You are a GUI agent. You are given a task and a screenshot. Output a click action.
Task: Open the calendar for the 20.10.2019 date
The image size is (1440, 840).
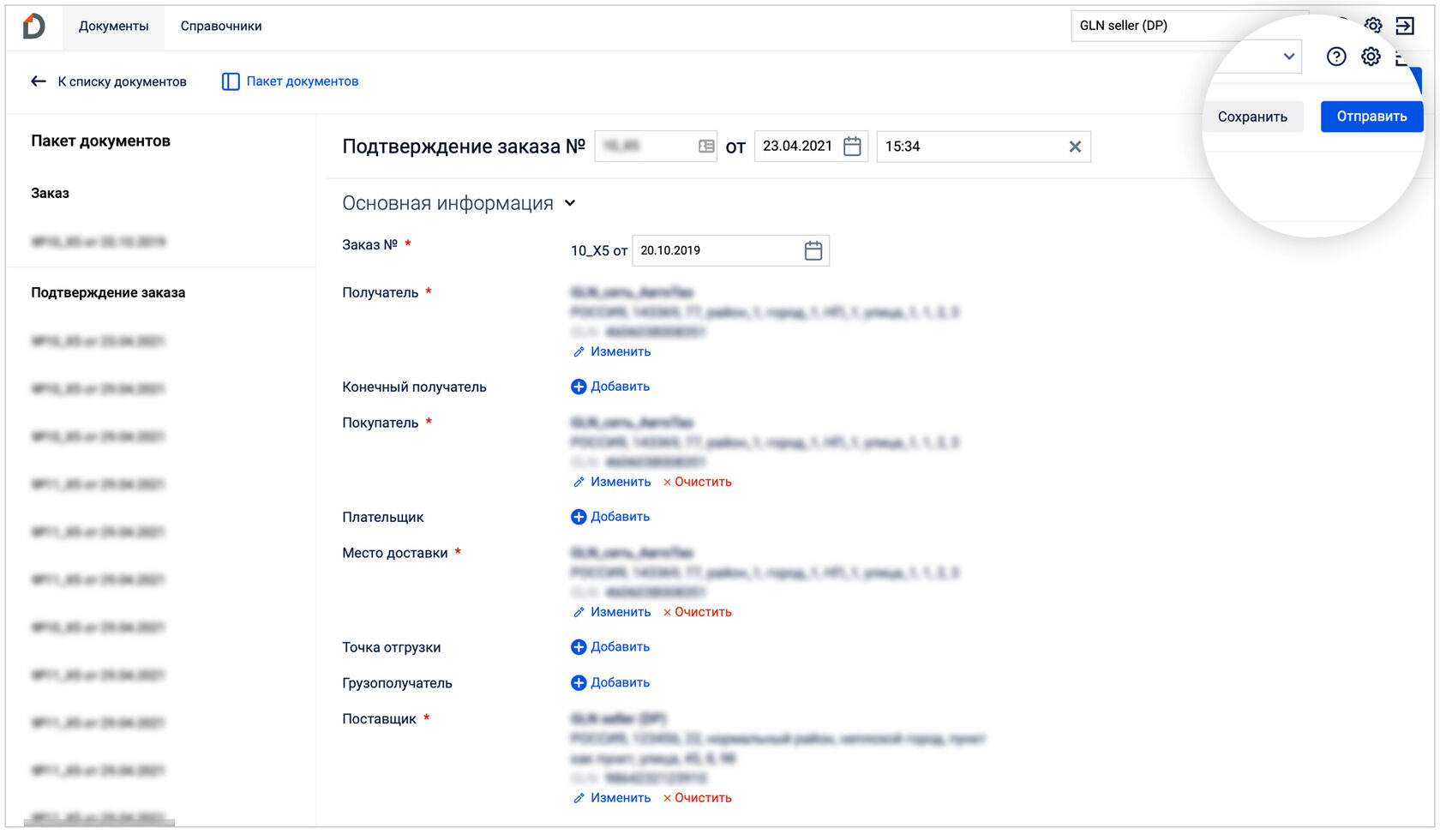[x=813, y=250]
